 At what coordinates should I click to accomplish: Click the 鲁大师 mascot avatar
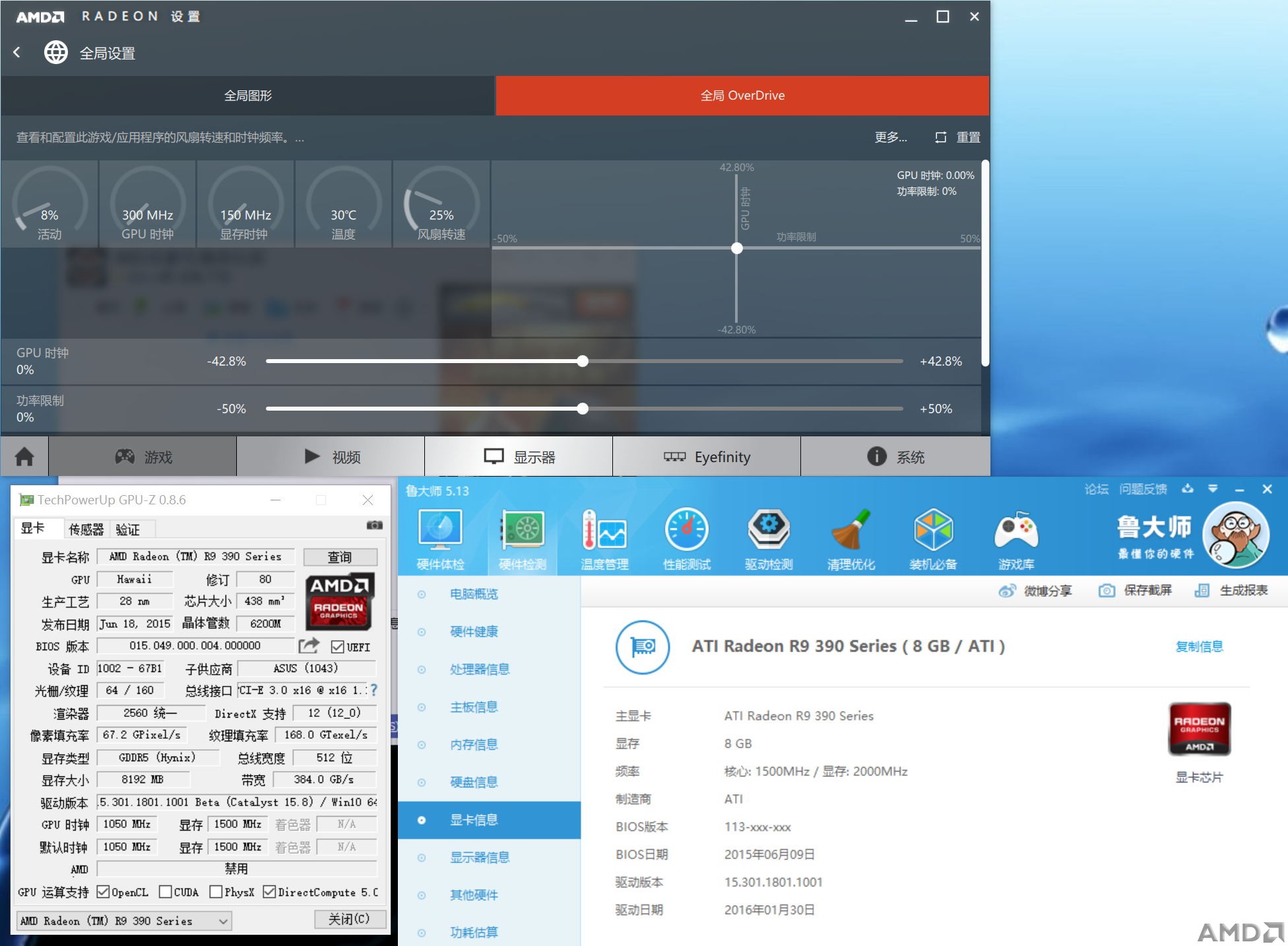click(x=1236, y=535)
